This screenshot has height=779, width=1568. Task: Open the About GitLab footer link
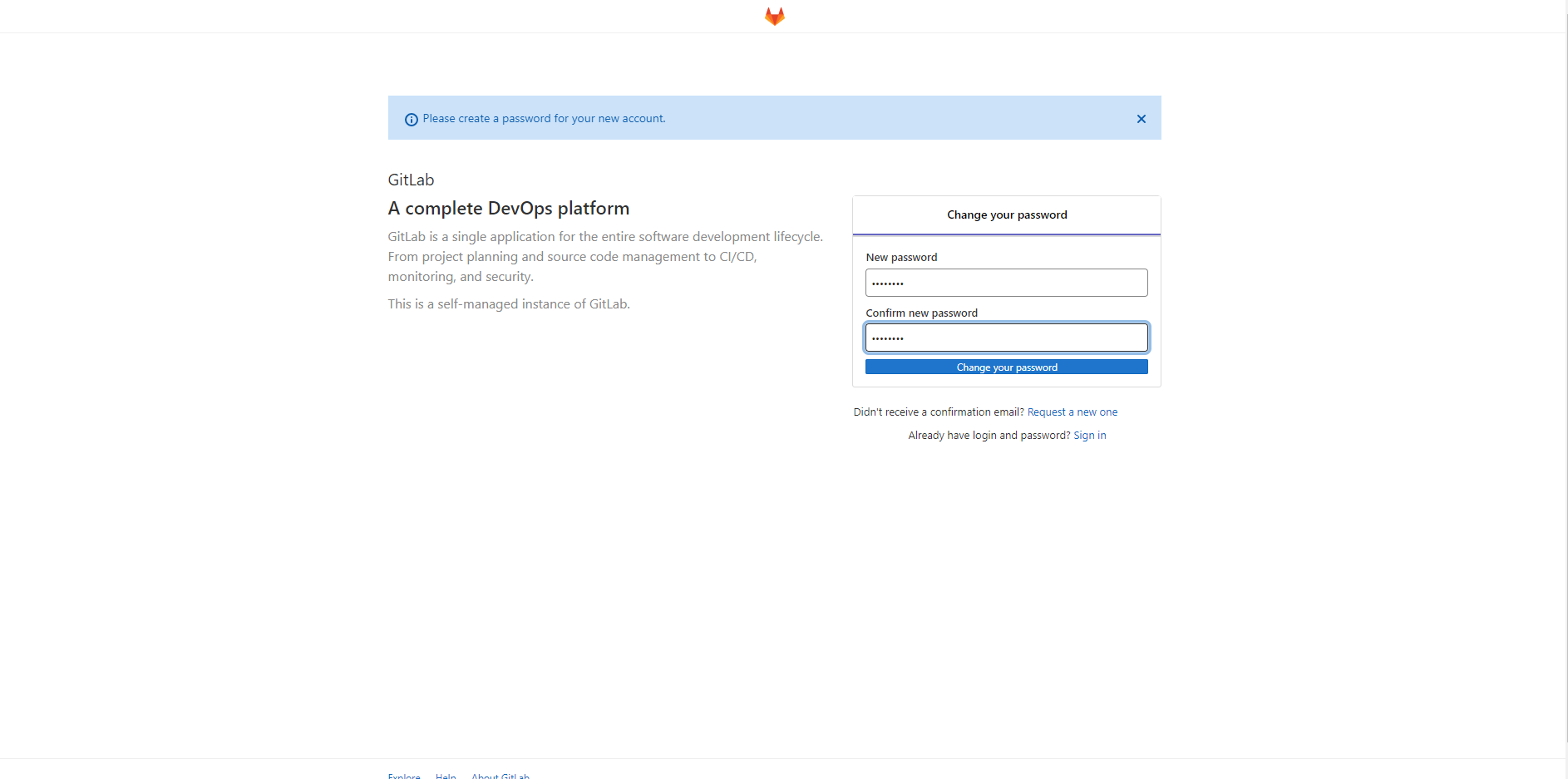pyautogui.click(x=500, y=776)
